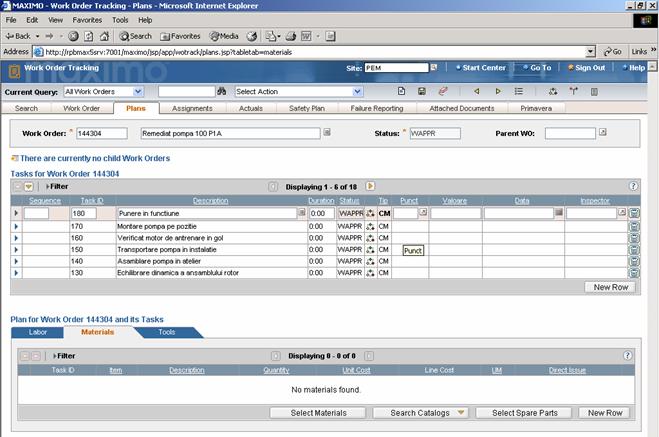This screenshot has width=659, height=437.
Task: Switch to the Work Order tab
Action: tap(82, 108)
